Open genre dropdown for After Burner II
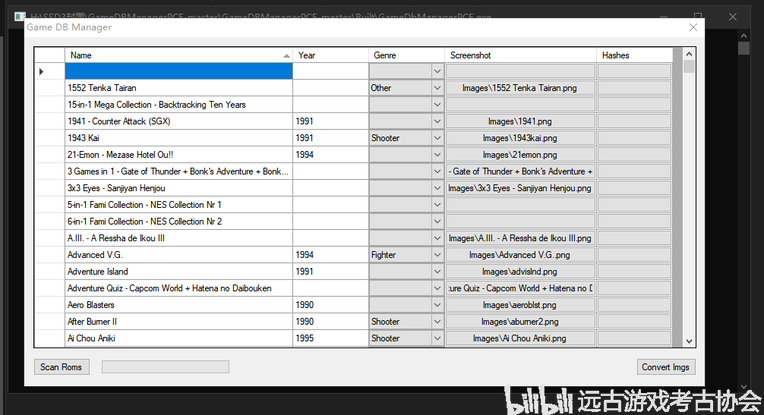Viewport: 764px width, 415px height. point(437,322)
